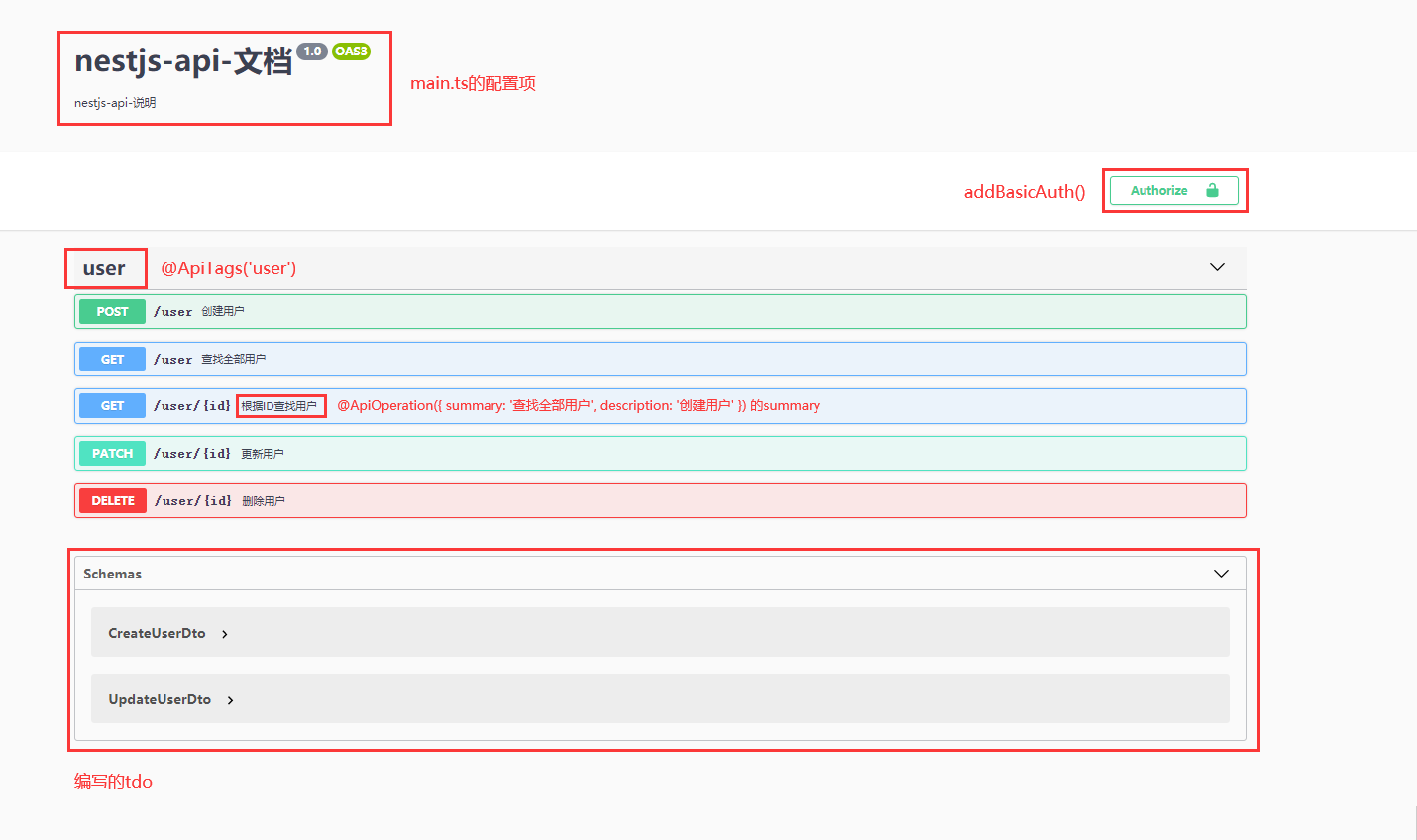Screen dimensions: 1417x840
Task: Click the /user path in POST row
Action: (x=173, y=311)
